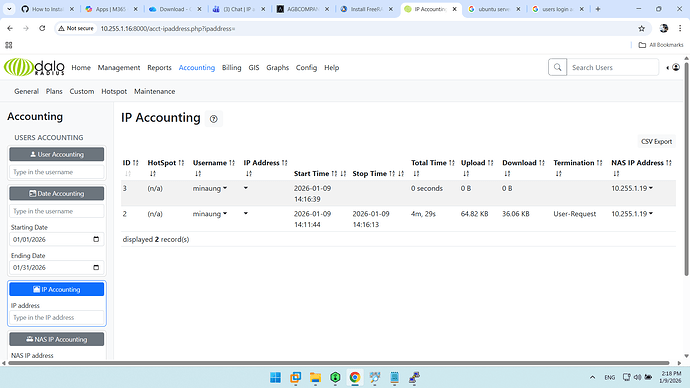Focus User Accounting username field

tap(57, 172)
